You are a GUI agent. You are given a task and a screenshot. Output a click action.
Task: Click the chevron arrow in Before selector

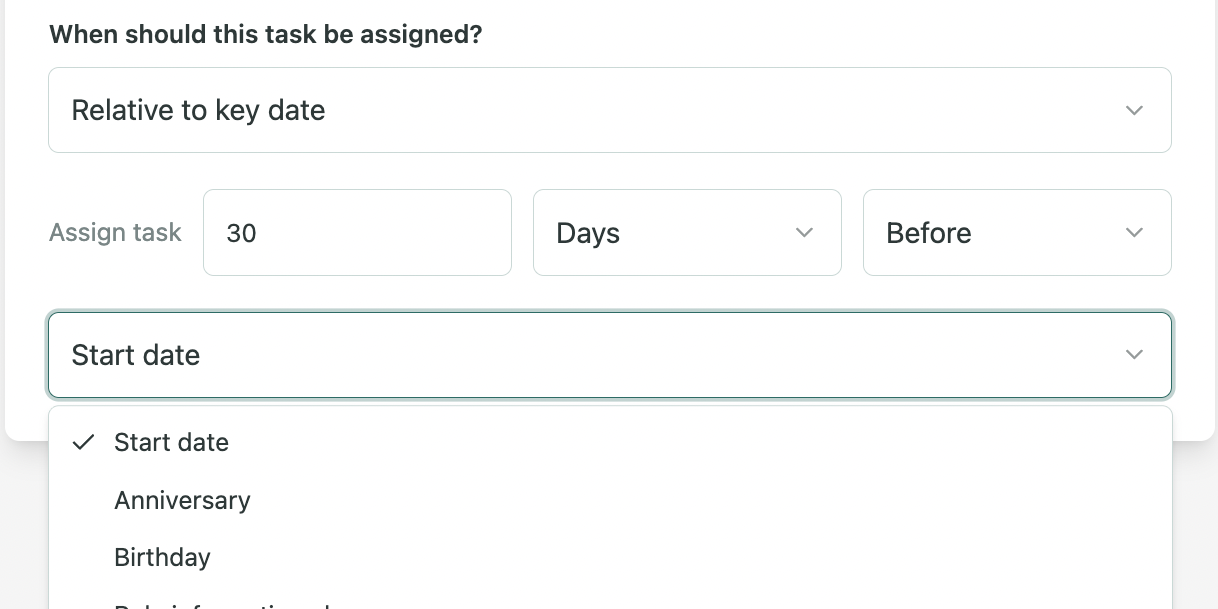coord(1134,233)
